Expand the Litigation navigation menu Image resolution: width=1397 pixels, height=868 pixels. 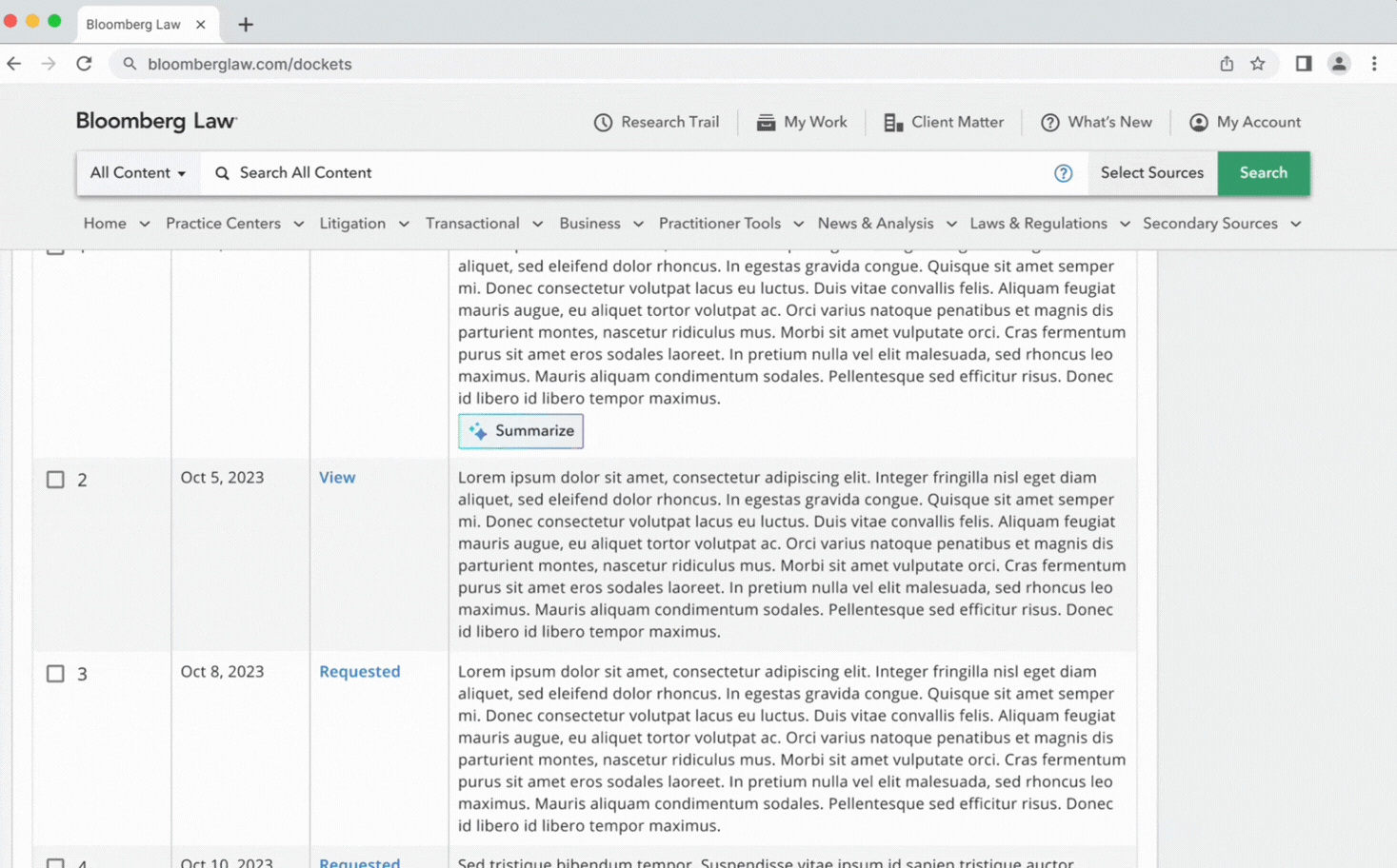point(353,223)
